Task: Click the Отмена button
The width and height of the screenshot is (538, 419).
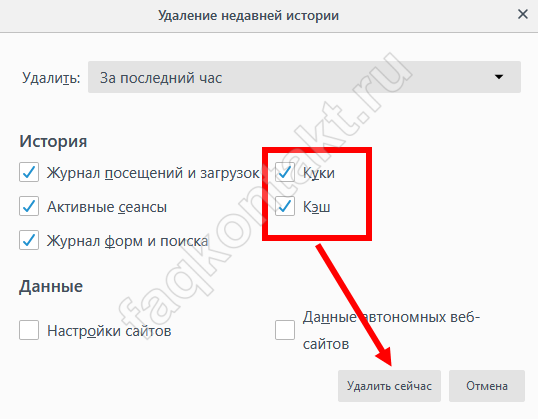Action: (x=487, y=386)
